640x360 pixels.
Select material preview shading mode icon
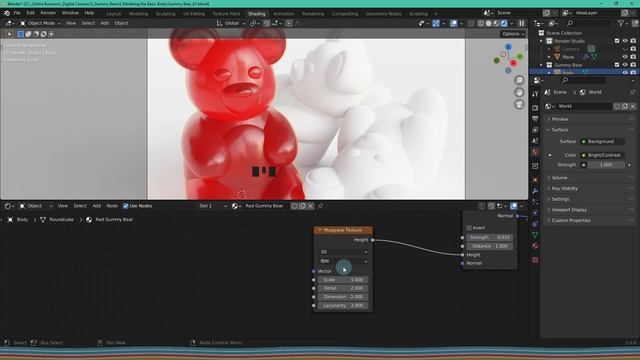coord(496,23)
